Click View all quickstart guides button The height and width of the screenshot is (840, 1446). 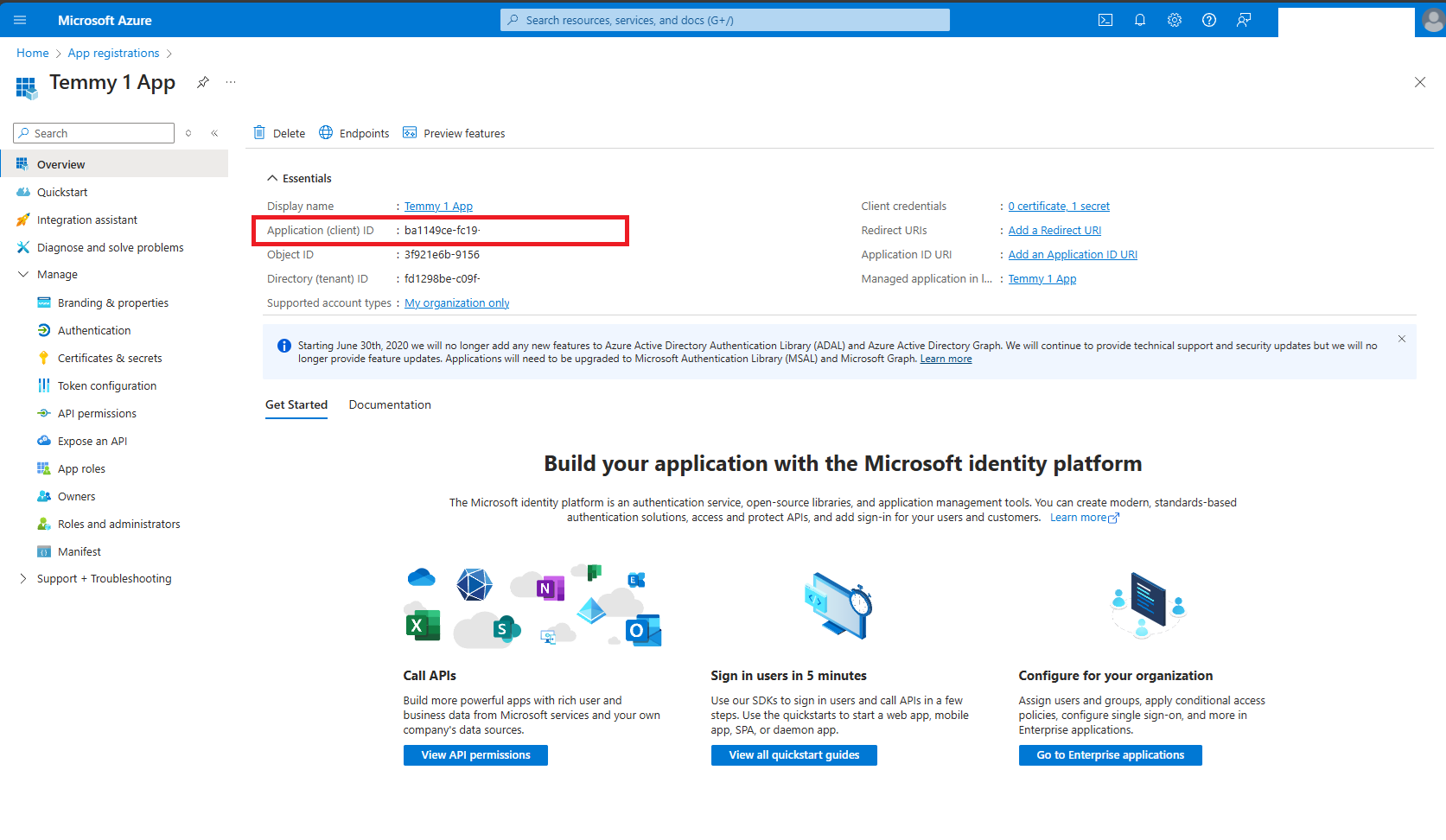pyautogui.click(x=793, y=755)
